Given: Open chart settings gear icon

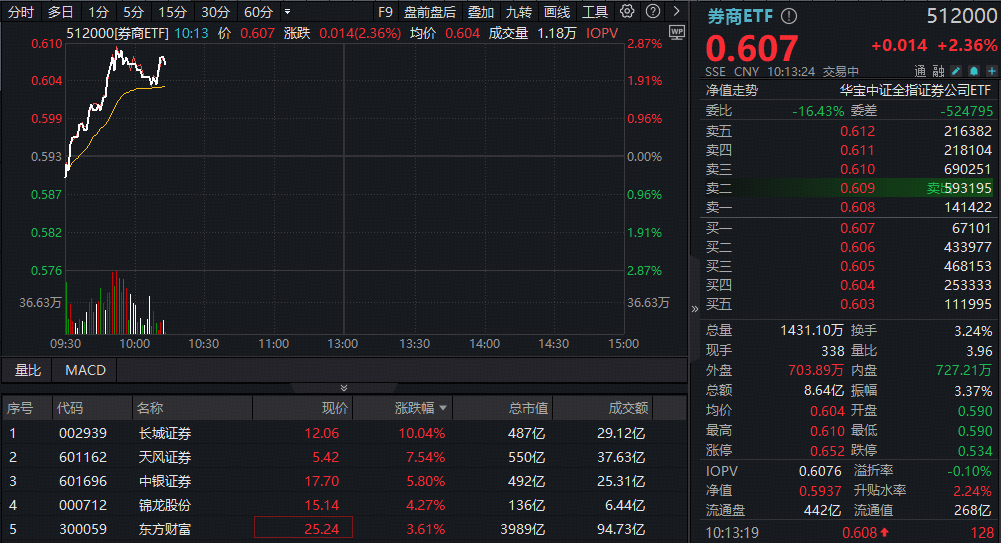Looking at the screenshot, I should 627,11.
